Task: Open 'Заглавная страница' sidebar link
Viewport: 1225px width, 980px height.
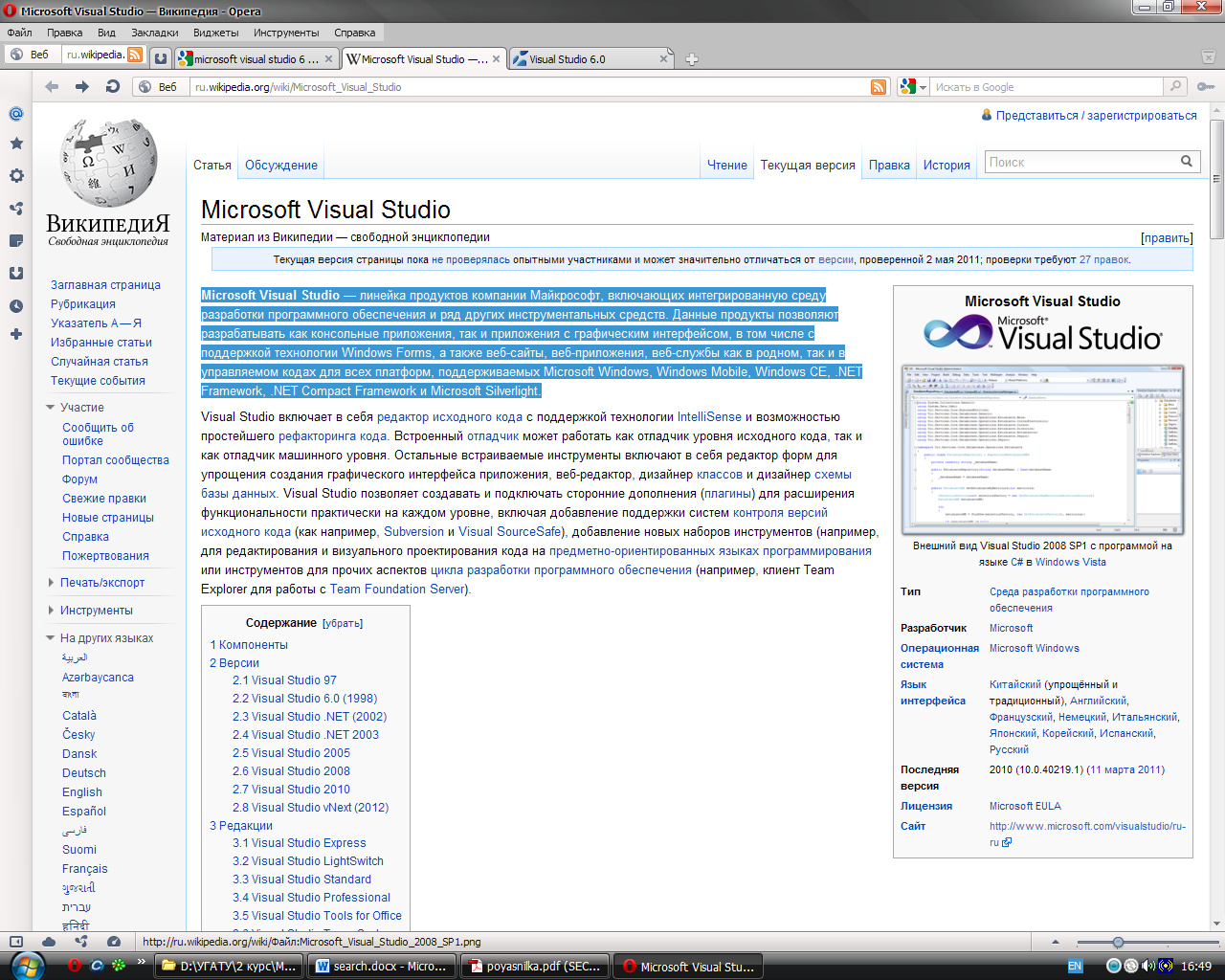Action: coord(105,285)
